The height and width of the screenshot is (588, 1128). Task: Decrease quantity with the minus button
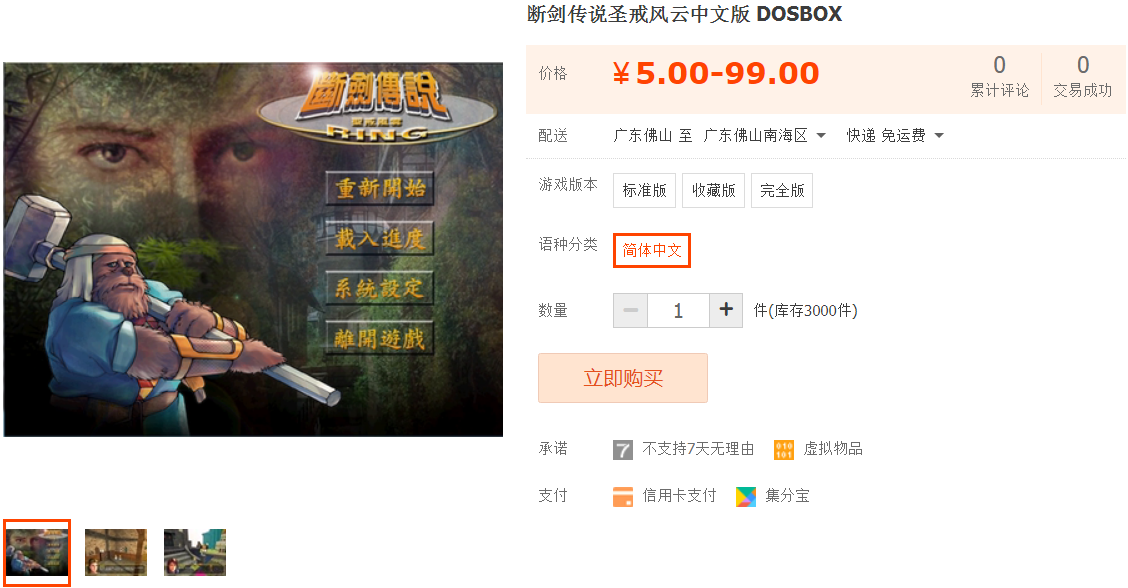(x=630, y=310)
